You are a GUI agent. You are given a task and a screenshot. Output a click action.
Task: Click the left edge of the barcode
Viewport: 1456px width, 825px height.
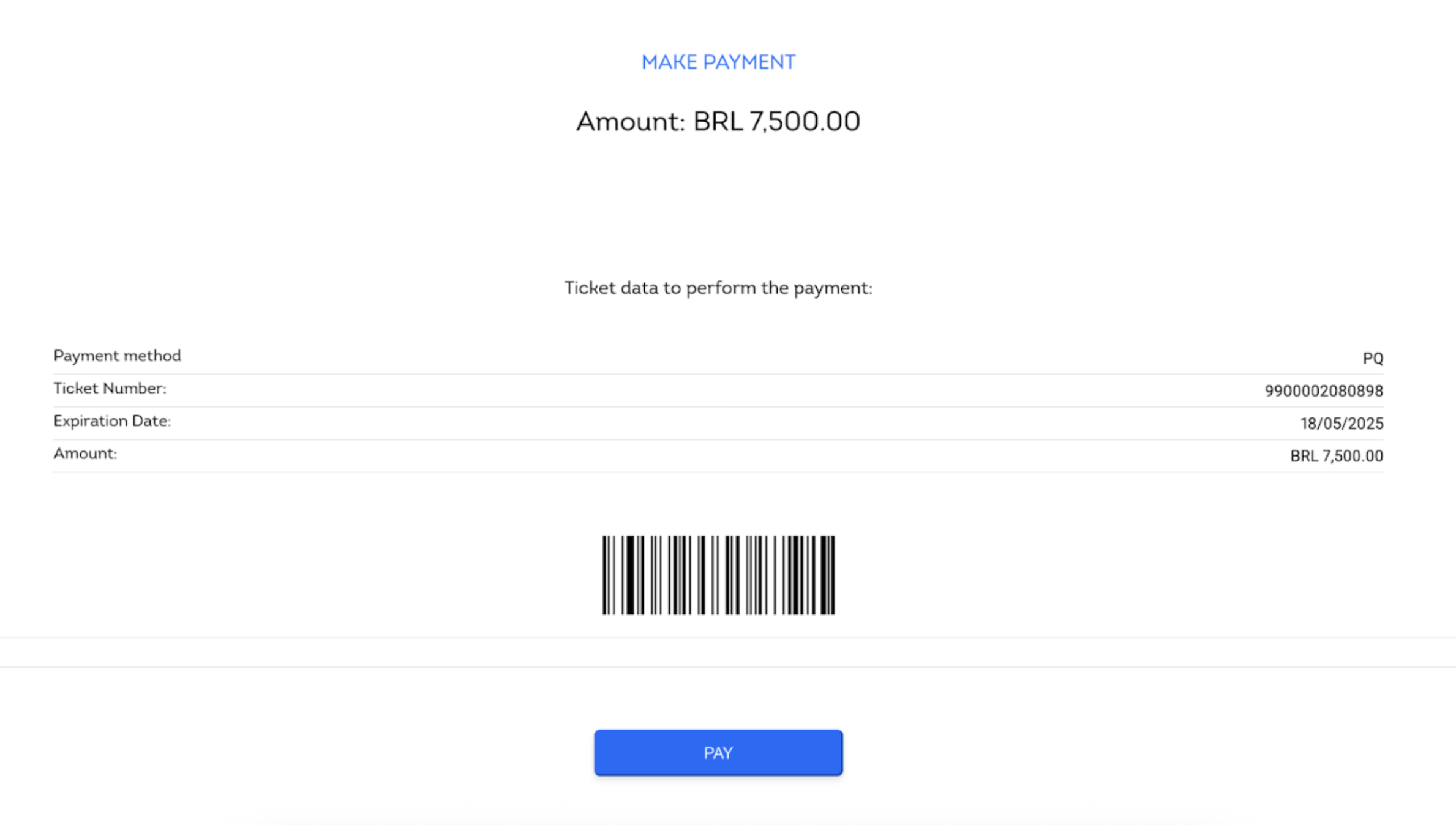point(605,575)
